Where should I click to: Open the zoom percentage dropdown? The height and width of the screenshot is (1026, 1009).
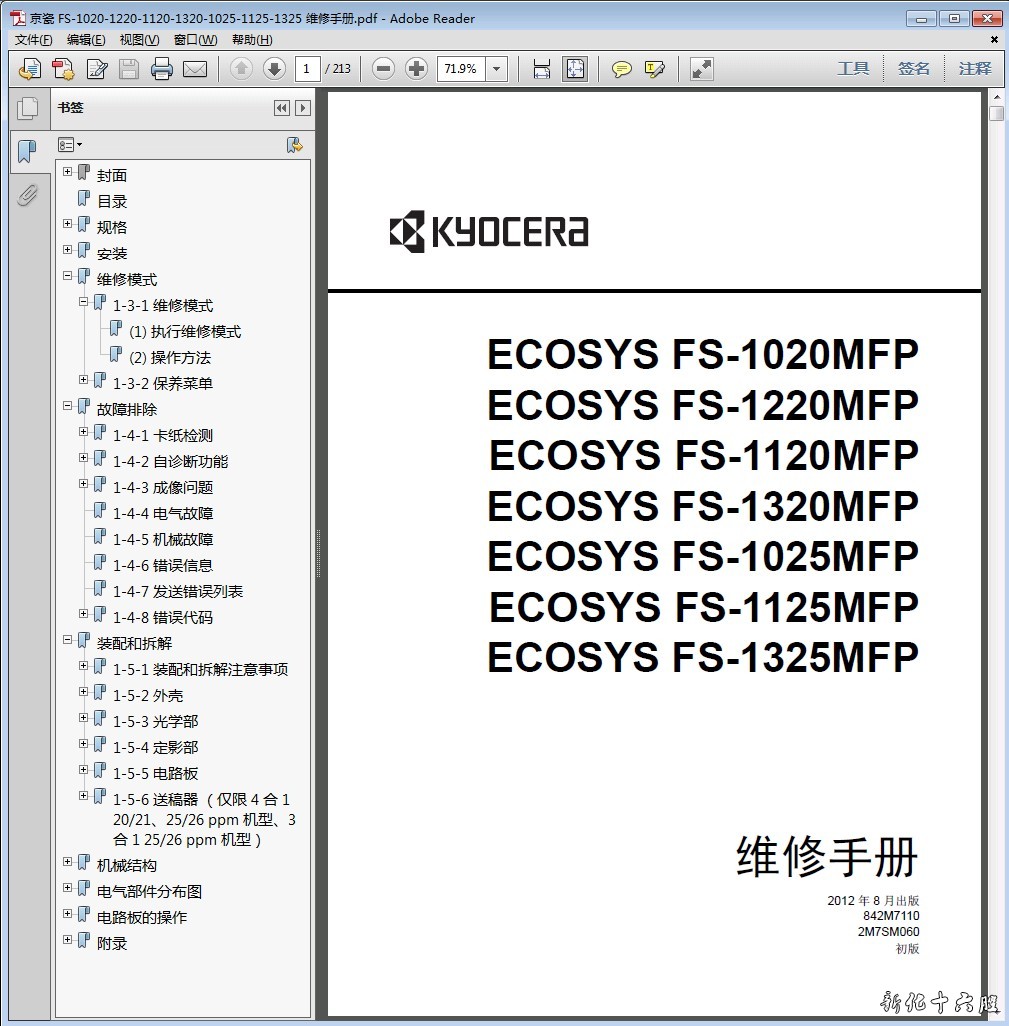tap(497, 69)
